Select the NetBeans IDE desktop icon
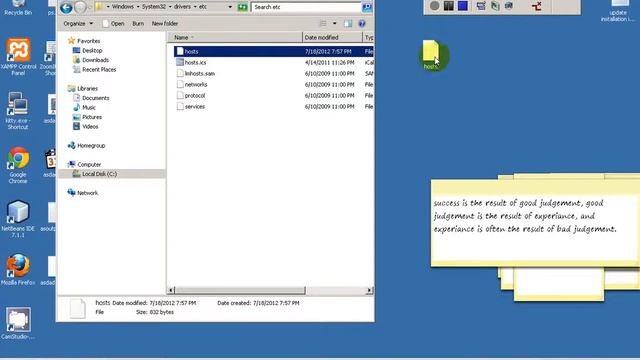The width and height of the screenshot is (640, 360). [x=18, y=219]
